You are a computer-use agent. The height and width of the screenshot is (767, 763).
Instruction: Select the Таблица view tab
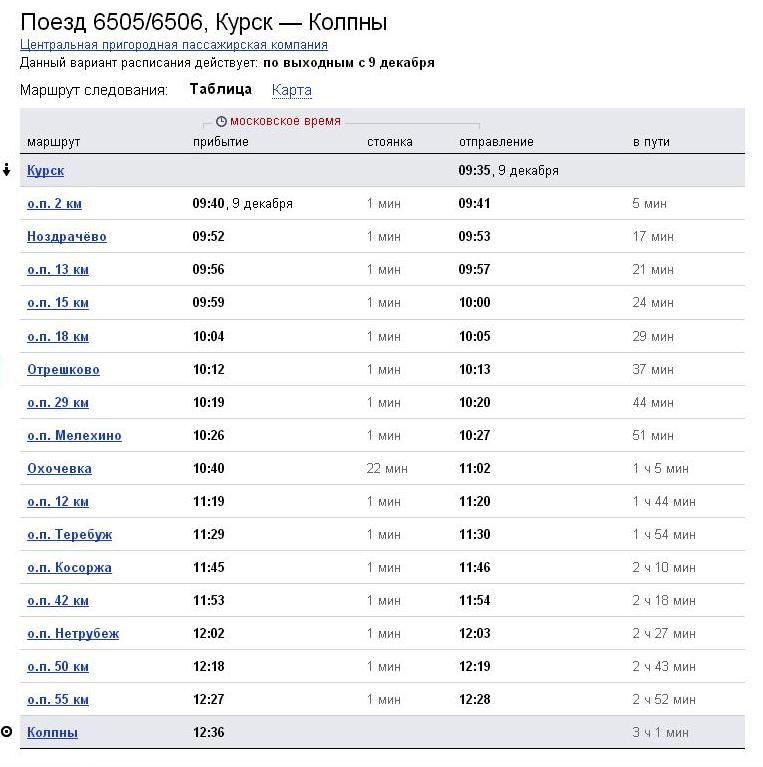[220, 89]
